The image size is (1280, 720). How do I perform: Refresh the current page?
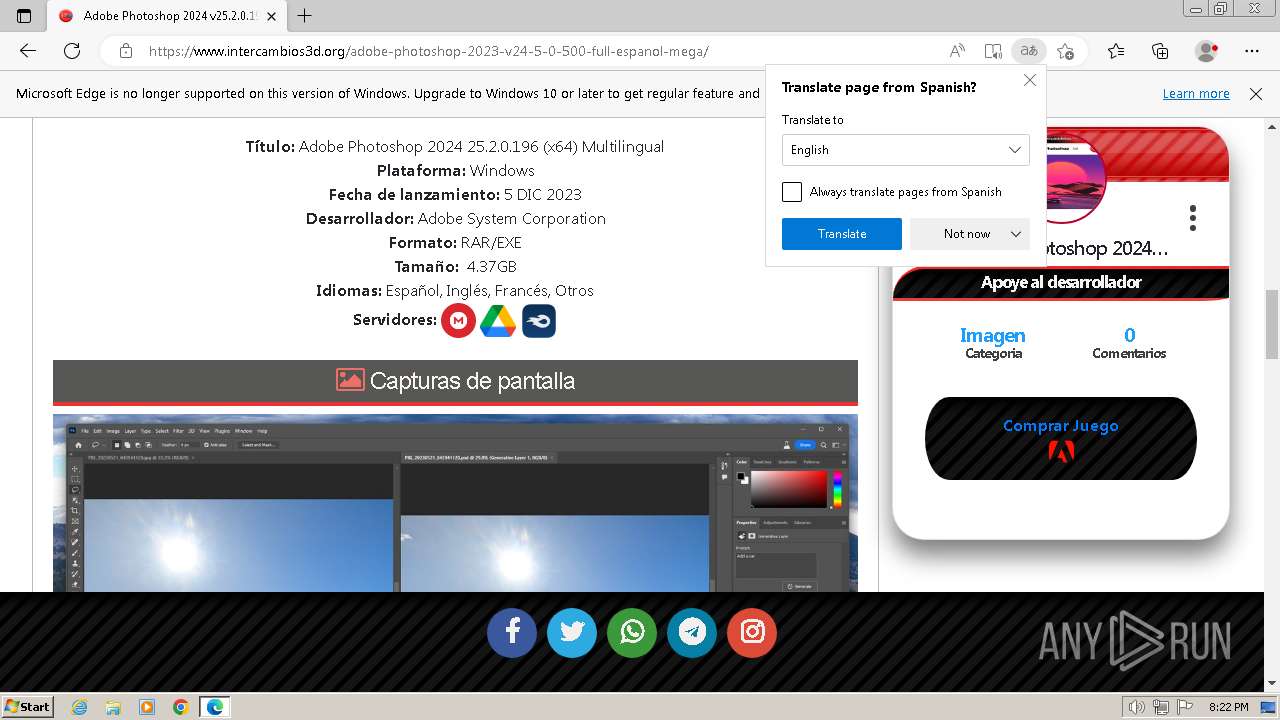72,51
